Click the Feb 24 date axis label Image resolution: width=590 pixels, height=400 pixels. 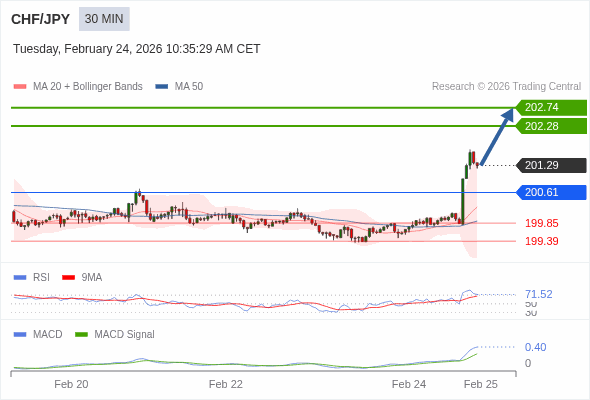click(409, 384)
